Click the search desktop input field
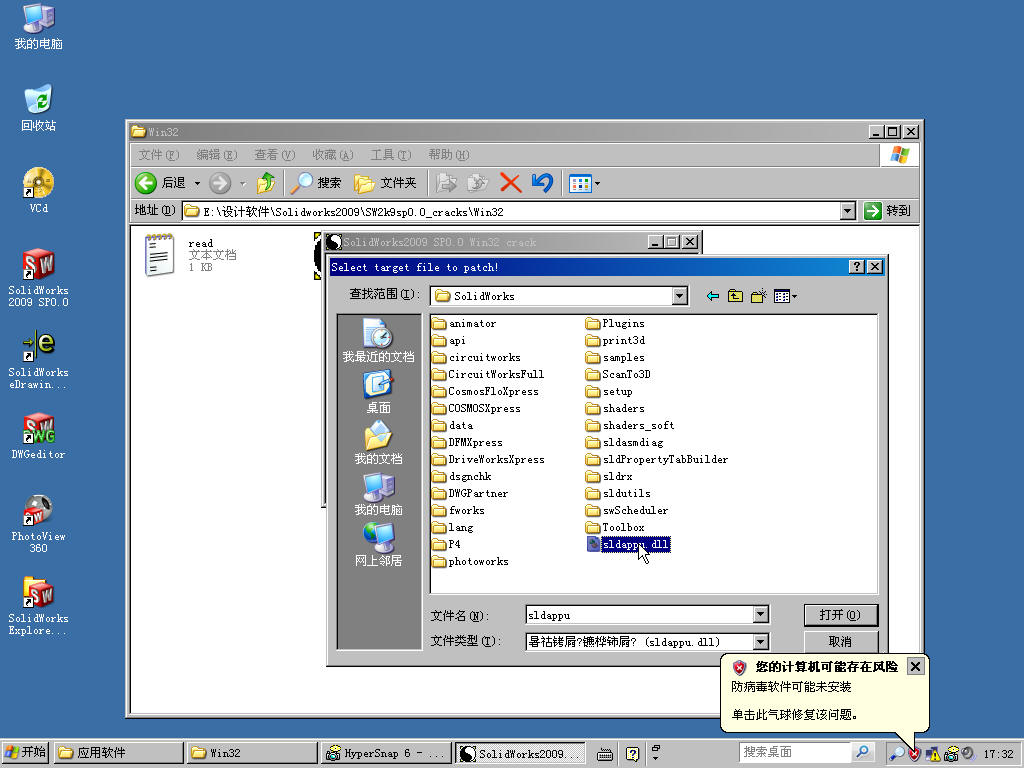This screenshot has width=1024, height=768. coord(795,752)
